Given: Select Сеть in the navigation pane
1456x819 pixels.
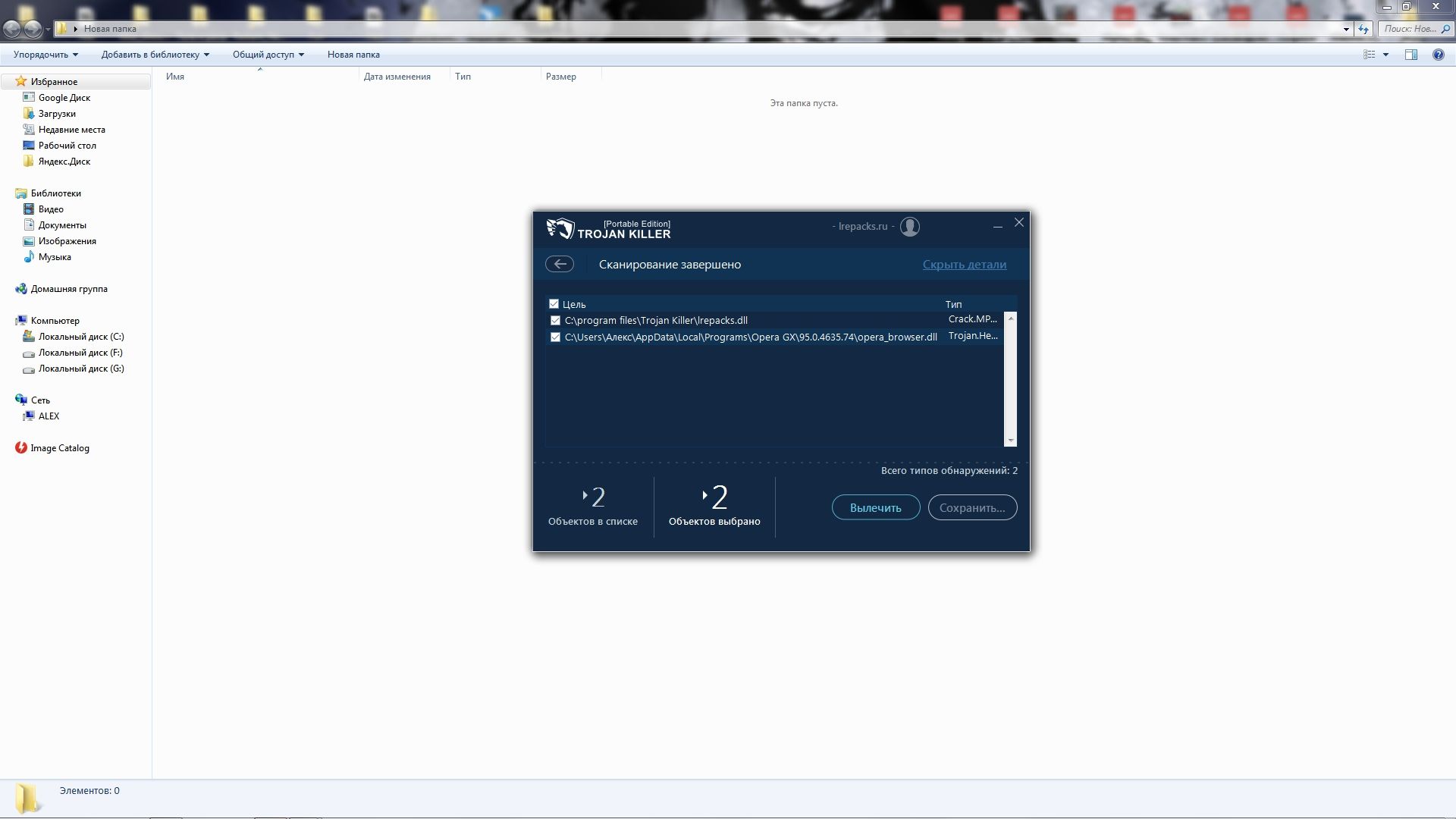Looking at the screenshot, I should [x=40, y=400].
